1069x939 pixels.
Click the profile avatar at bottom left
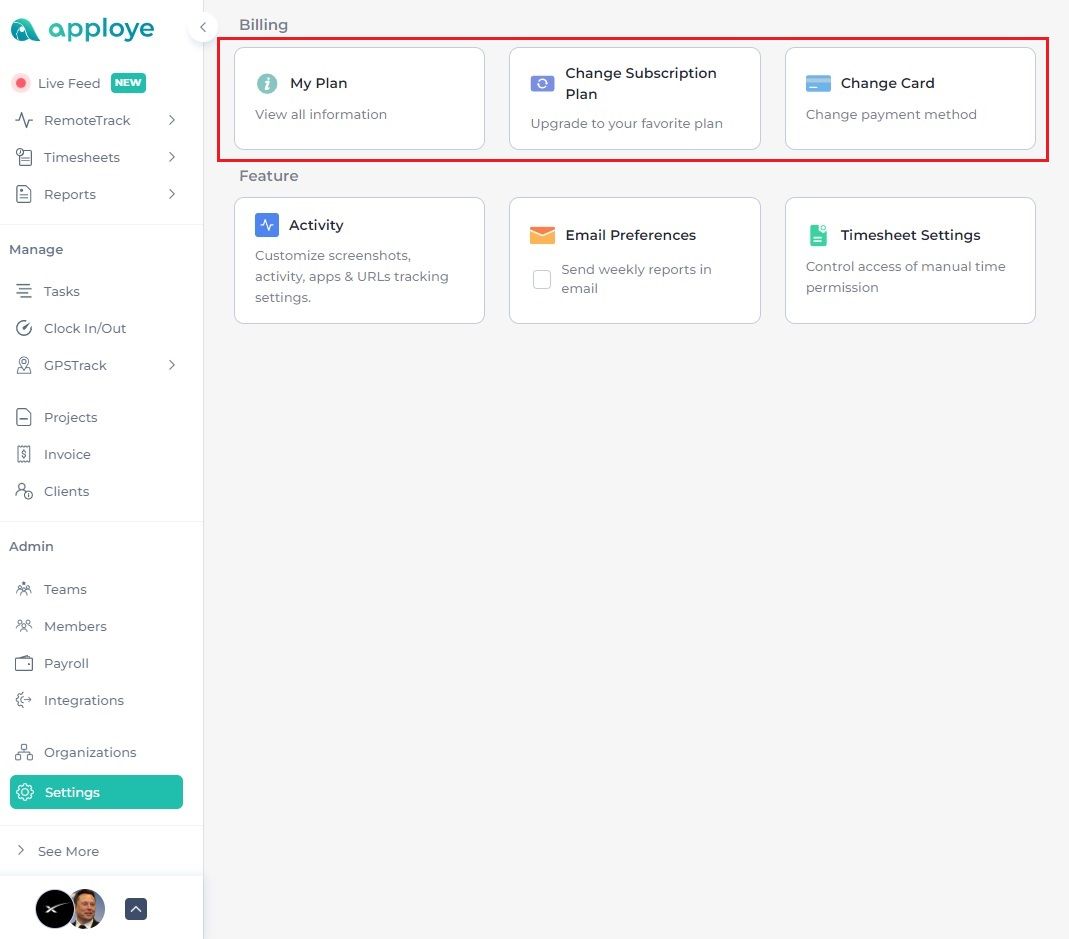tap(87, 909)
